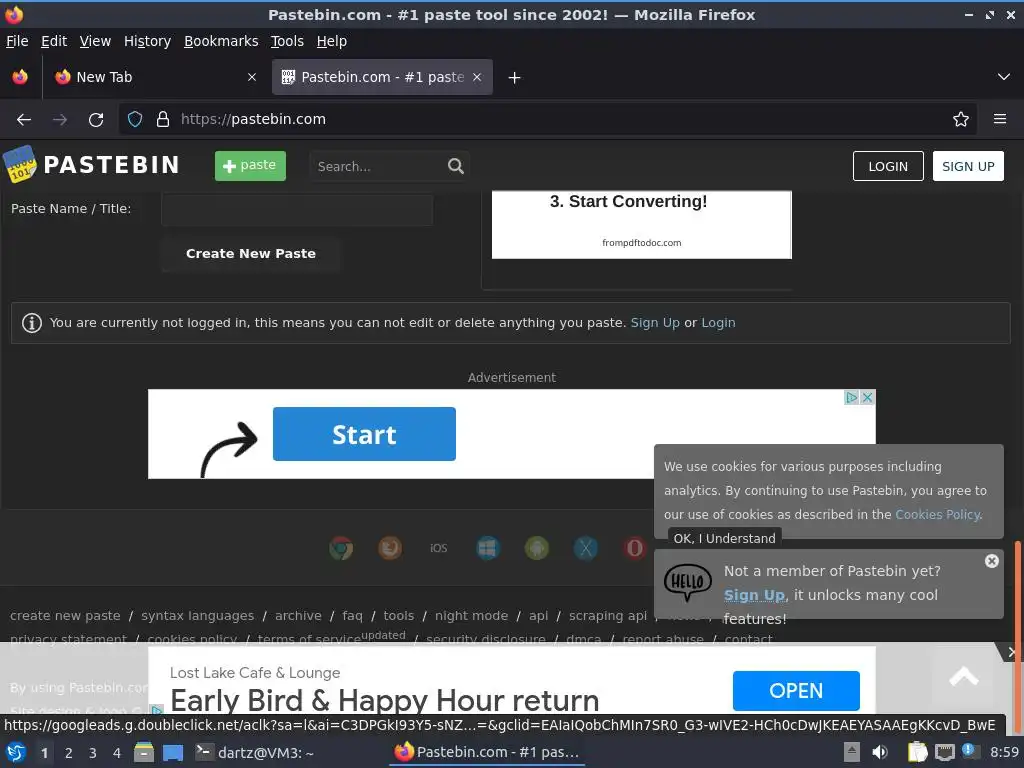Open the tools footer link
Screen dimensions: 1024x768
pyautogui.click(x=398, y=616)
